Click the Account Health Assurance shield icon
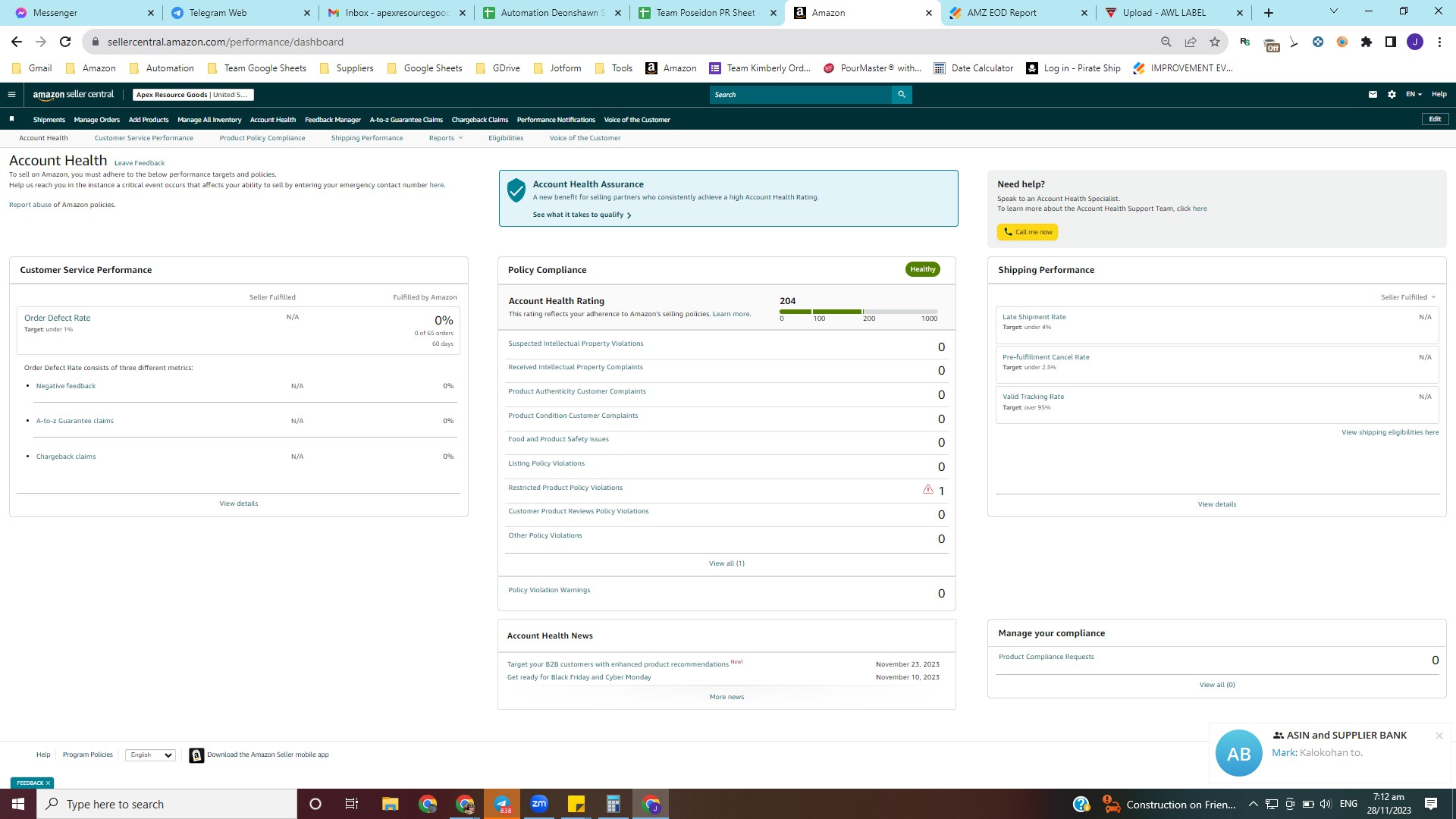 click(516, 190)
